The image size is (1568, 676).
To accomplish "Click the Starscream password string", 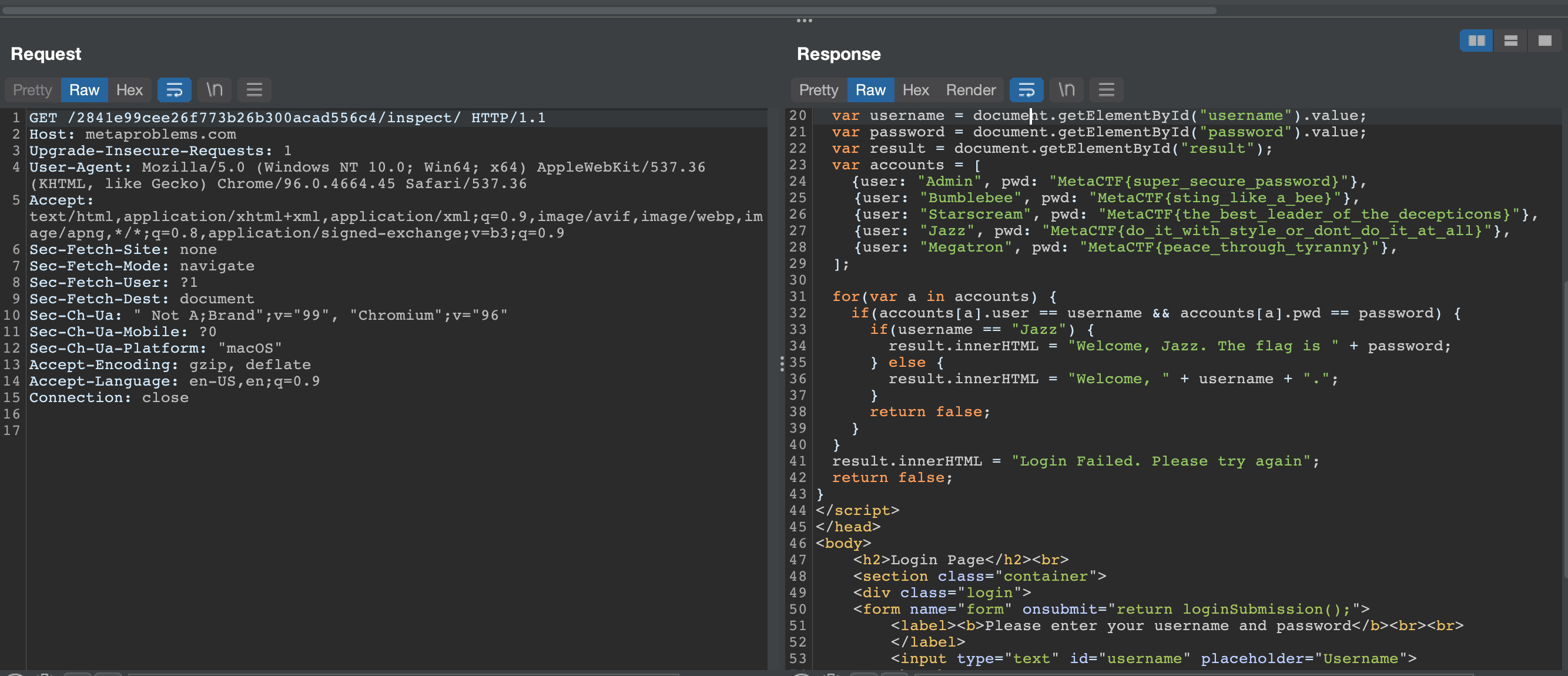I will pos(1309,214).
